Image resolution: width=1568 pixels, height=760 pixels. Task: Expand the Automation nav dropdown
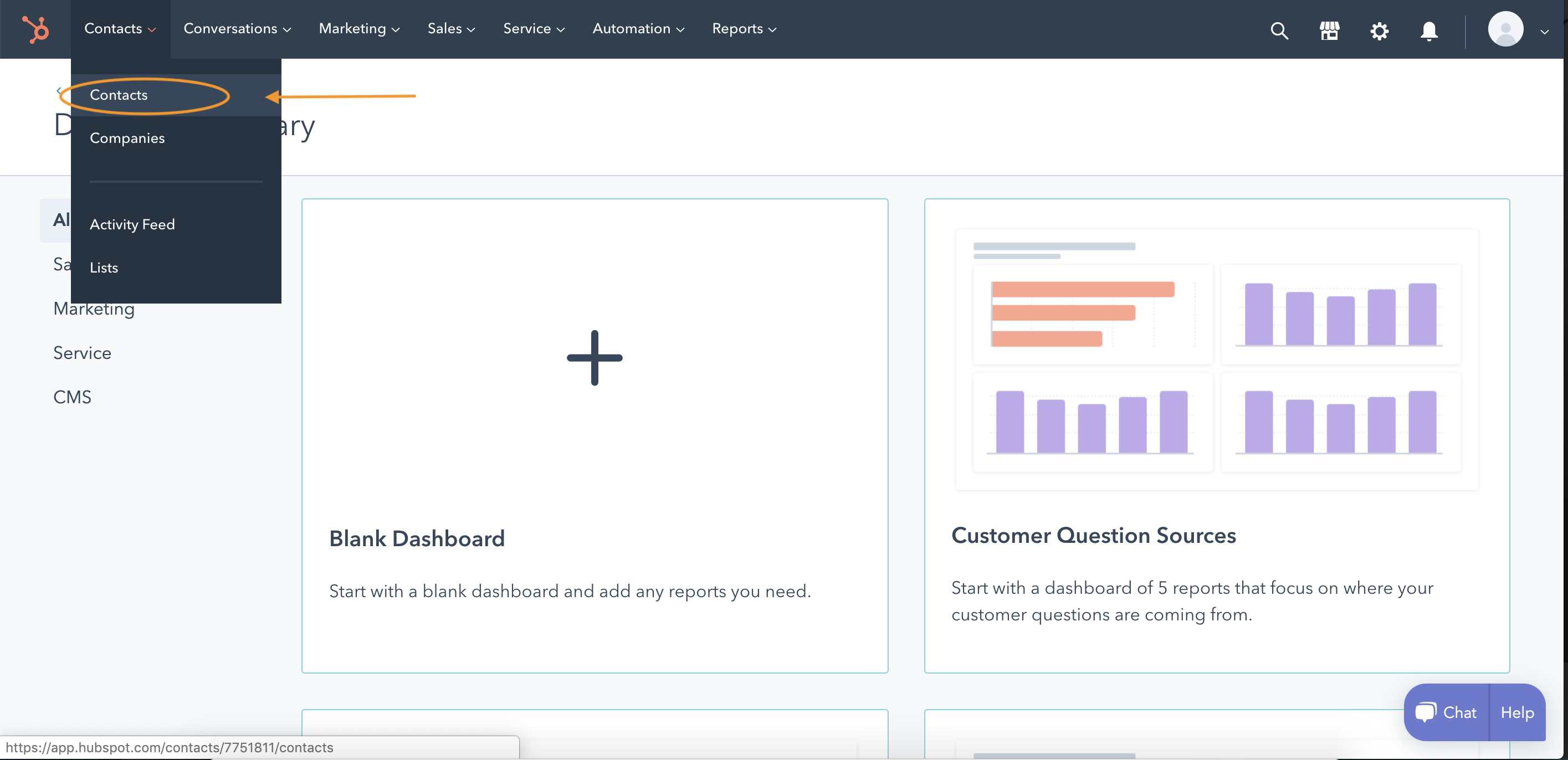click(638, 29)
